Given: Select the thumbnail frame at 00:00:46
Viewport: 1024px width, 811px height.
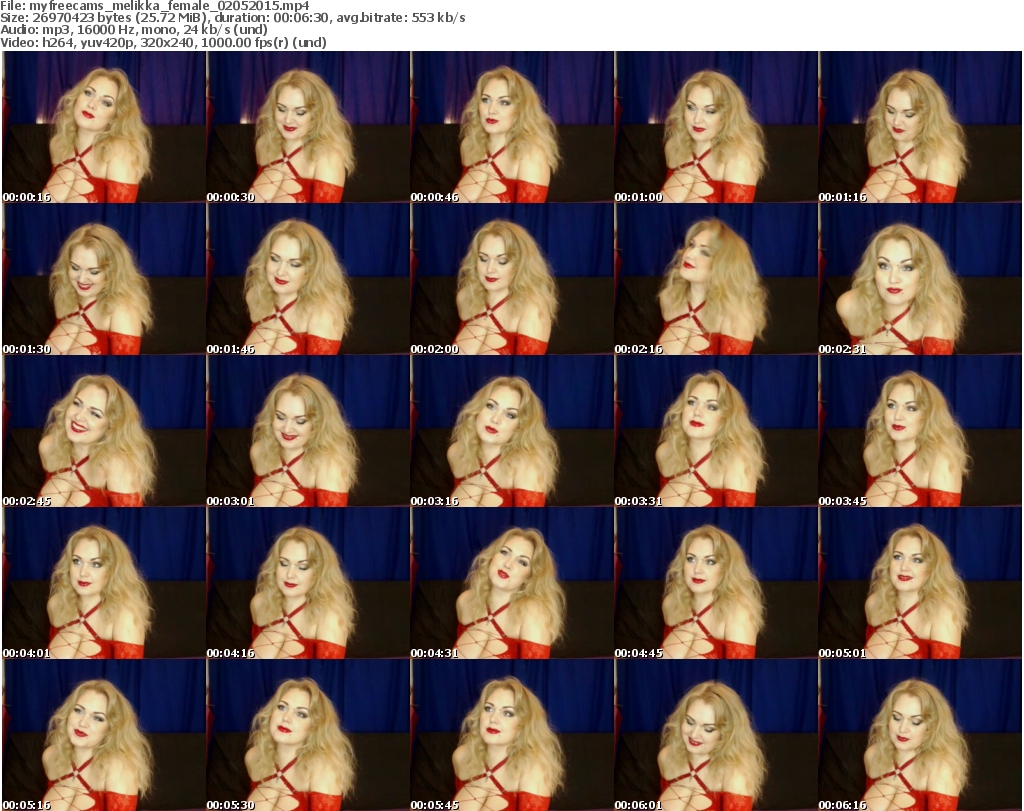Looking at the screenshot, I should 512,127.
